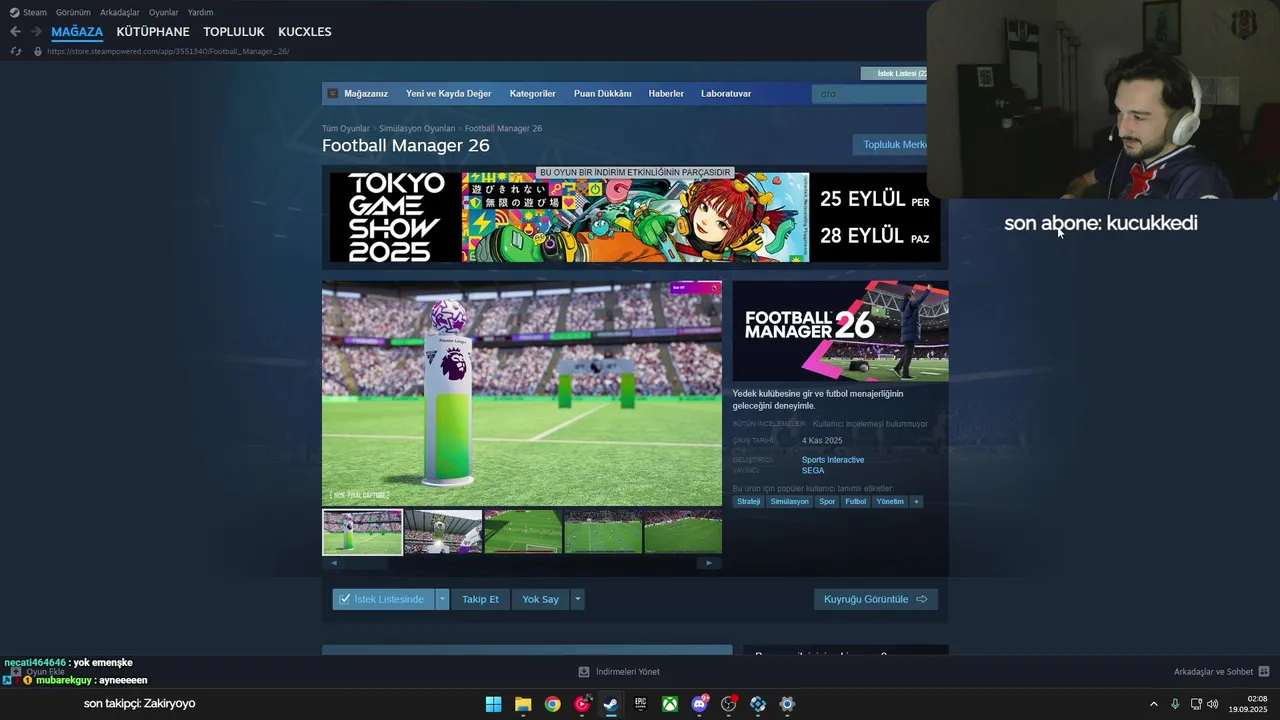Open Puan Dükkânı in the store nav

(x=603, y=94)
